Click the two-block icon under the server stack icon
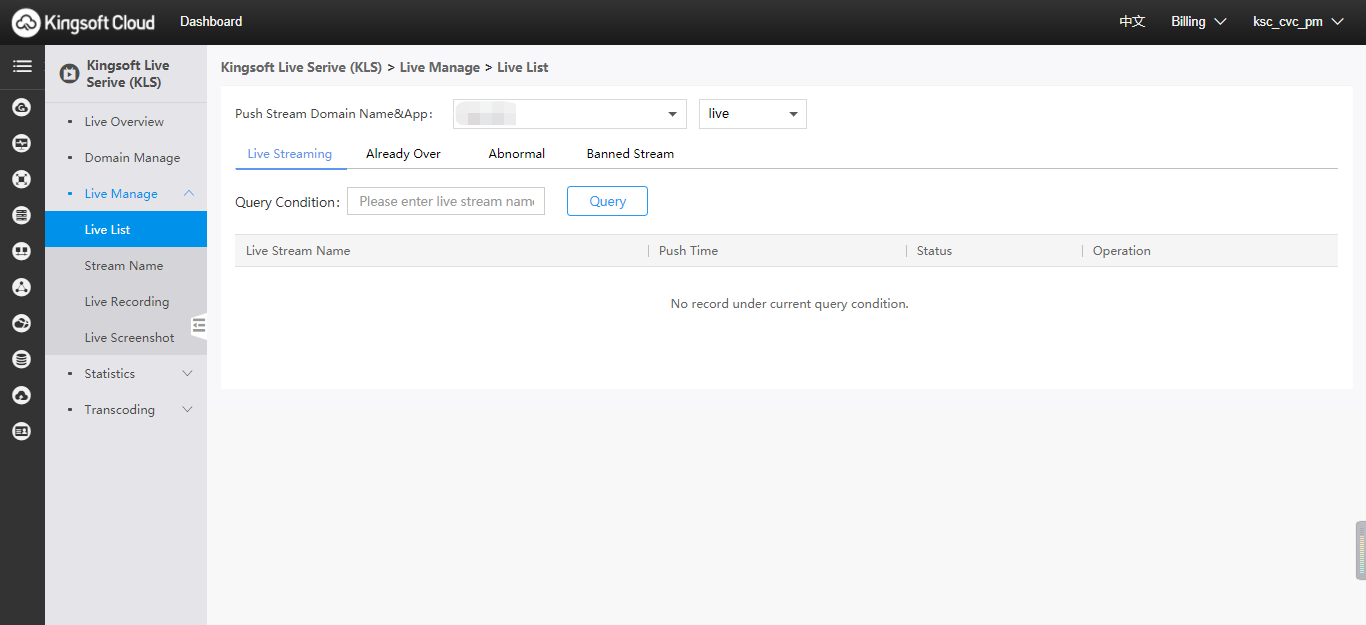Viewport: 1366px width, 625px height. tap(21, 251)
